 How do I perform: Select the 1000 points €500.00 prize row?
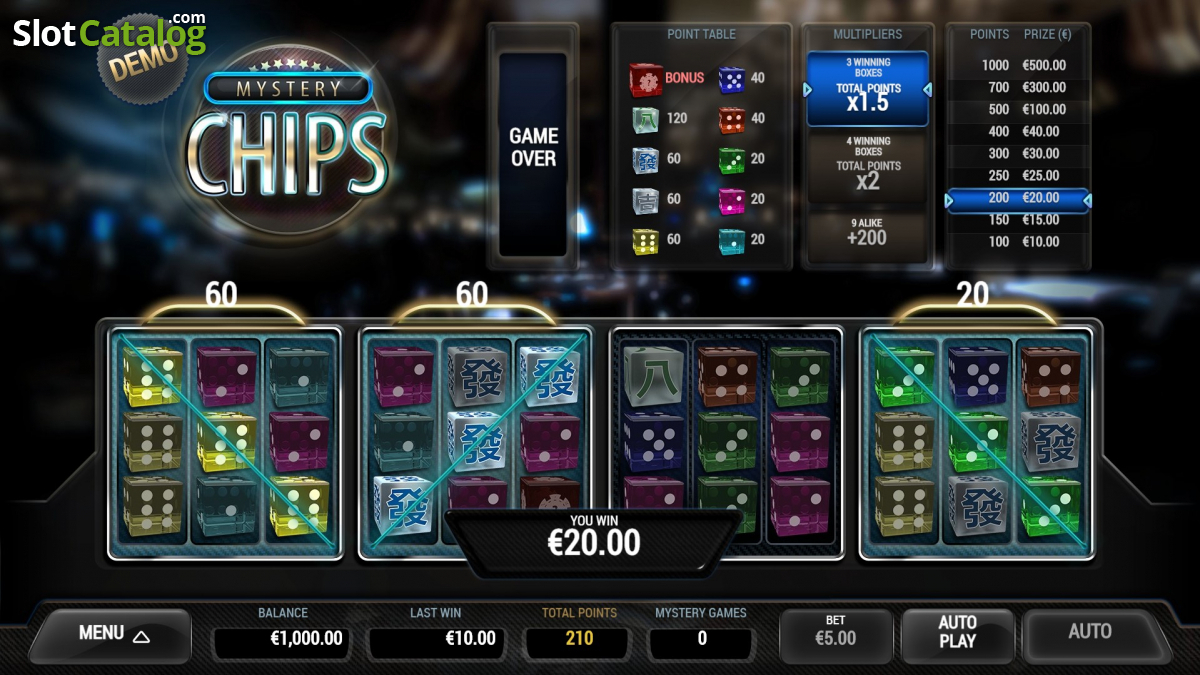(1017, 65)
